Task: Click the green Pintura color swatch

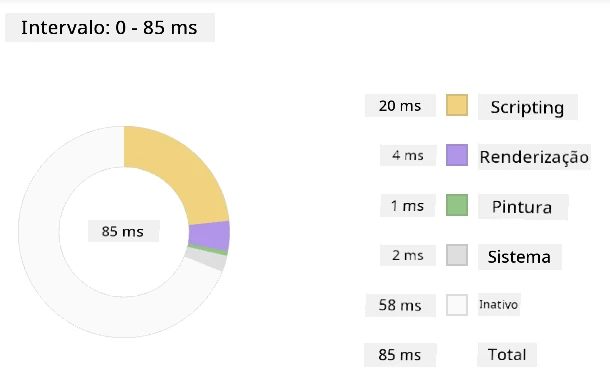Action: pos(457,205)
